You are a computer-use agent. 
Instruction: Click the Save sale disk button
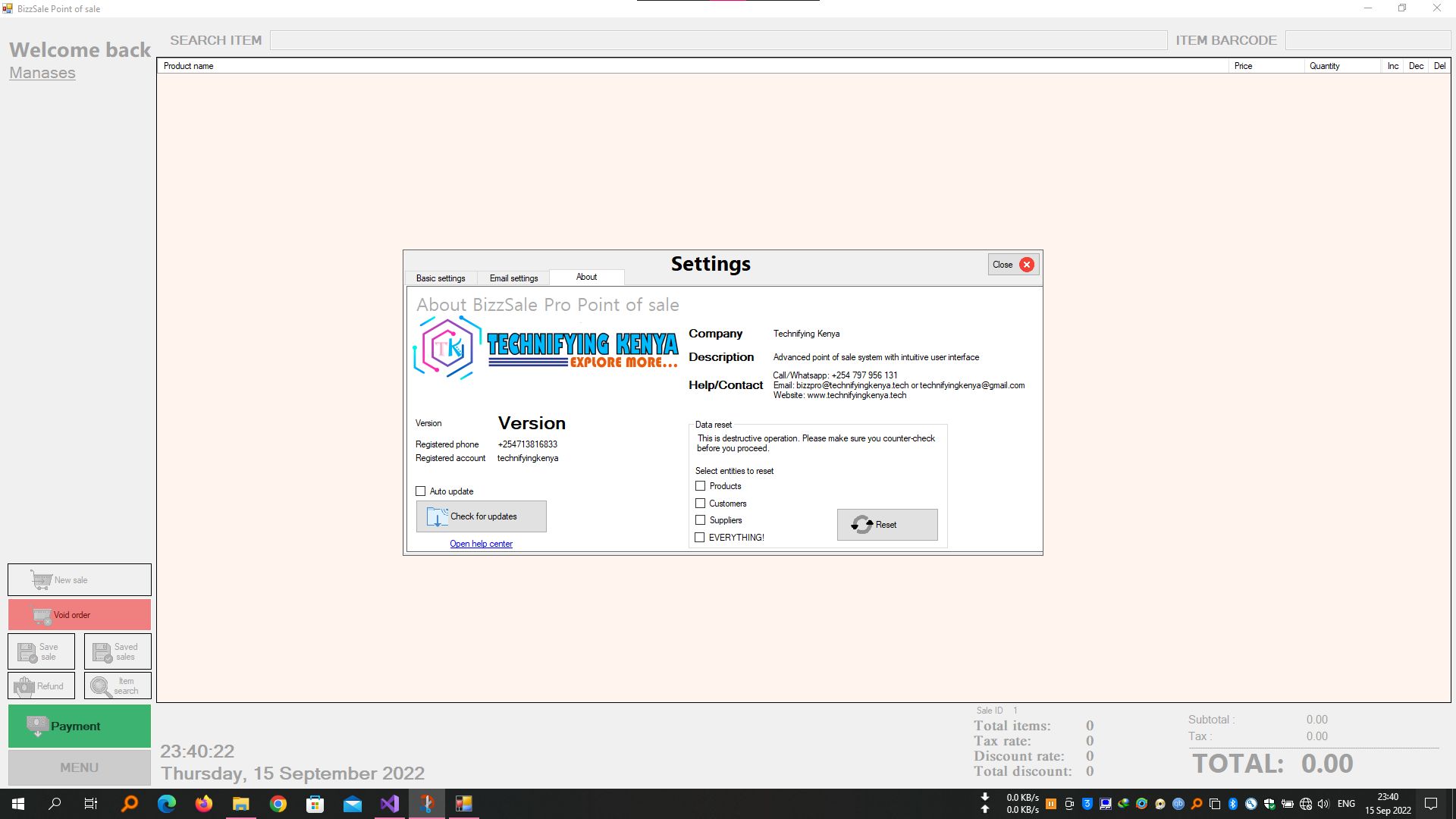click(x=41, y=651)
